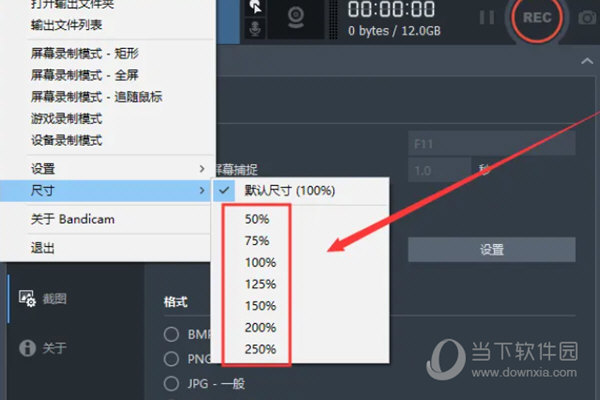Choose 关于 Bandicam menu entry
Viewport: 600px width, 400px height.
(73, 219)
